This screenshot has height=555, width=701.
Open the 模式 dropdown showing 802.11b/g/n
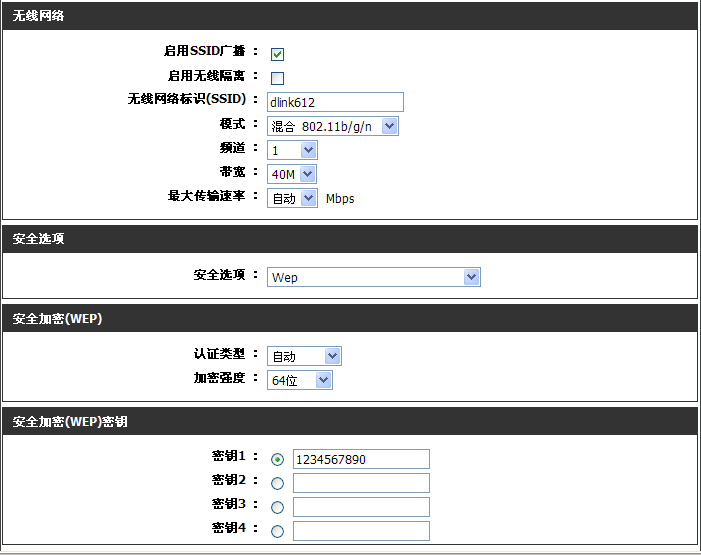coord(333,126)
